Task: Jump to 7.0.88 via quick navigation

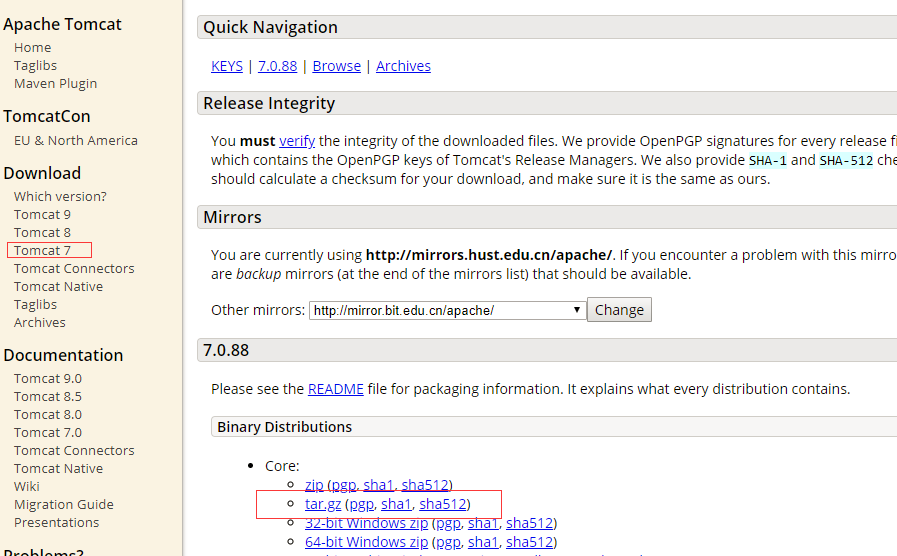Action: (x=277, y=66)
